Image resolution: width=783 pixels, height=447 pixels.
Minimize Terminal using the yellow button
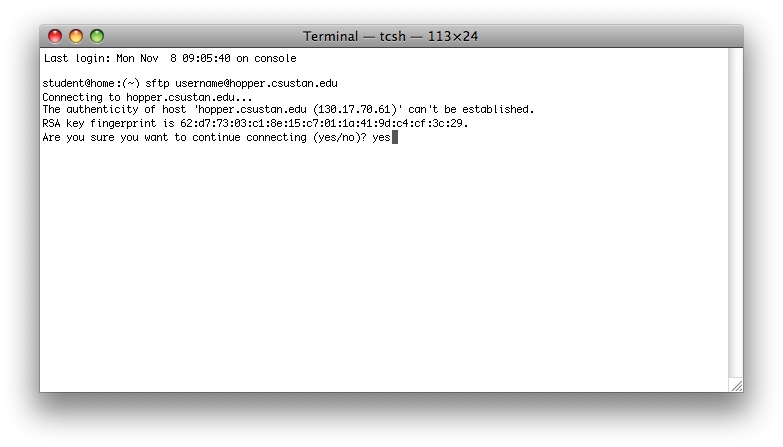76,36
